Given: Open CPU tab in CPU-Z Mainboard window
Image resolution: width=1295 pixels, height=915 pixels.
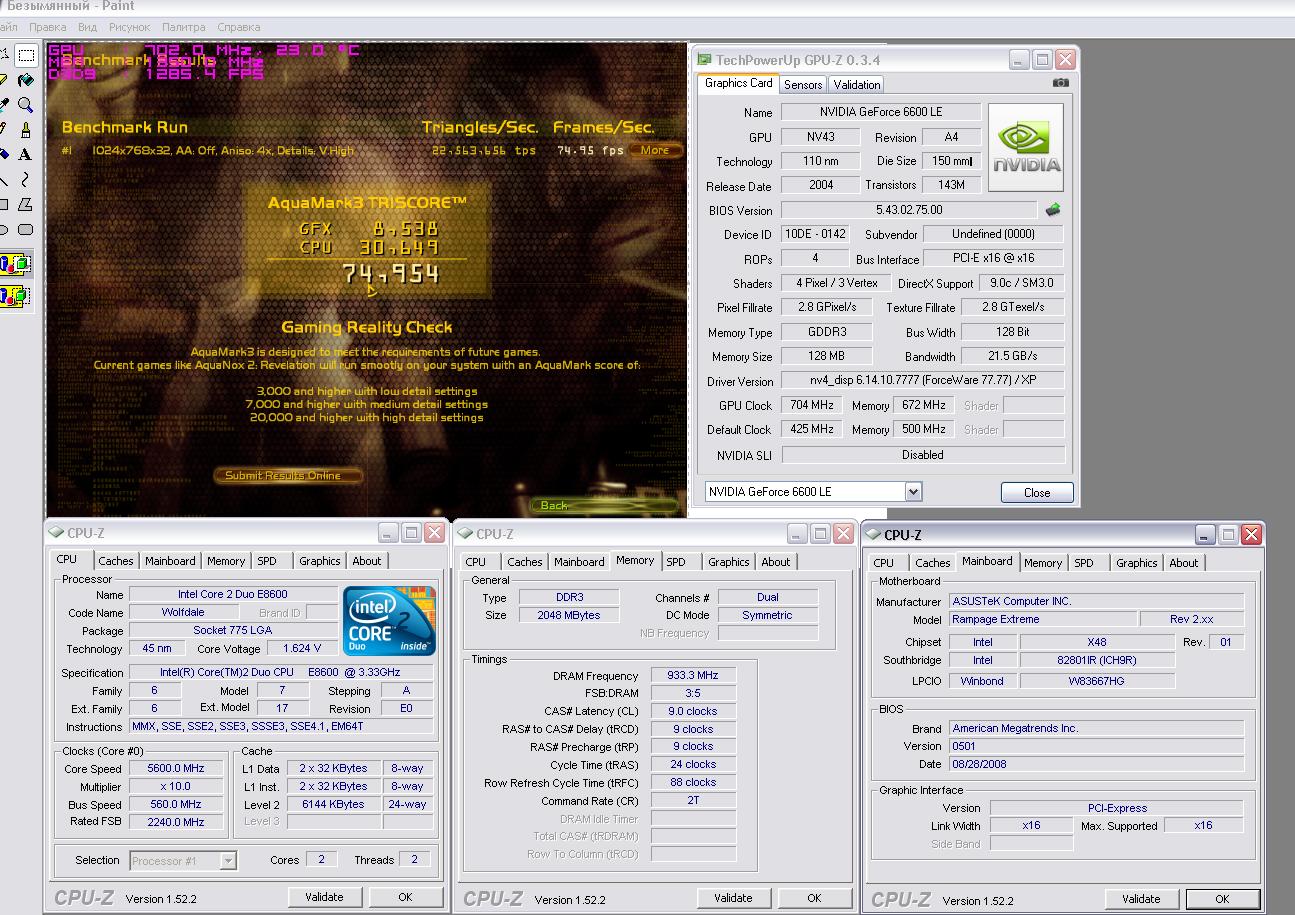Looking at the screenshot, I should [x=884, y=563].
